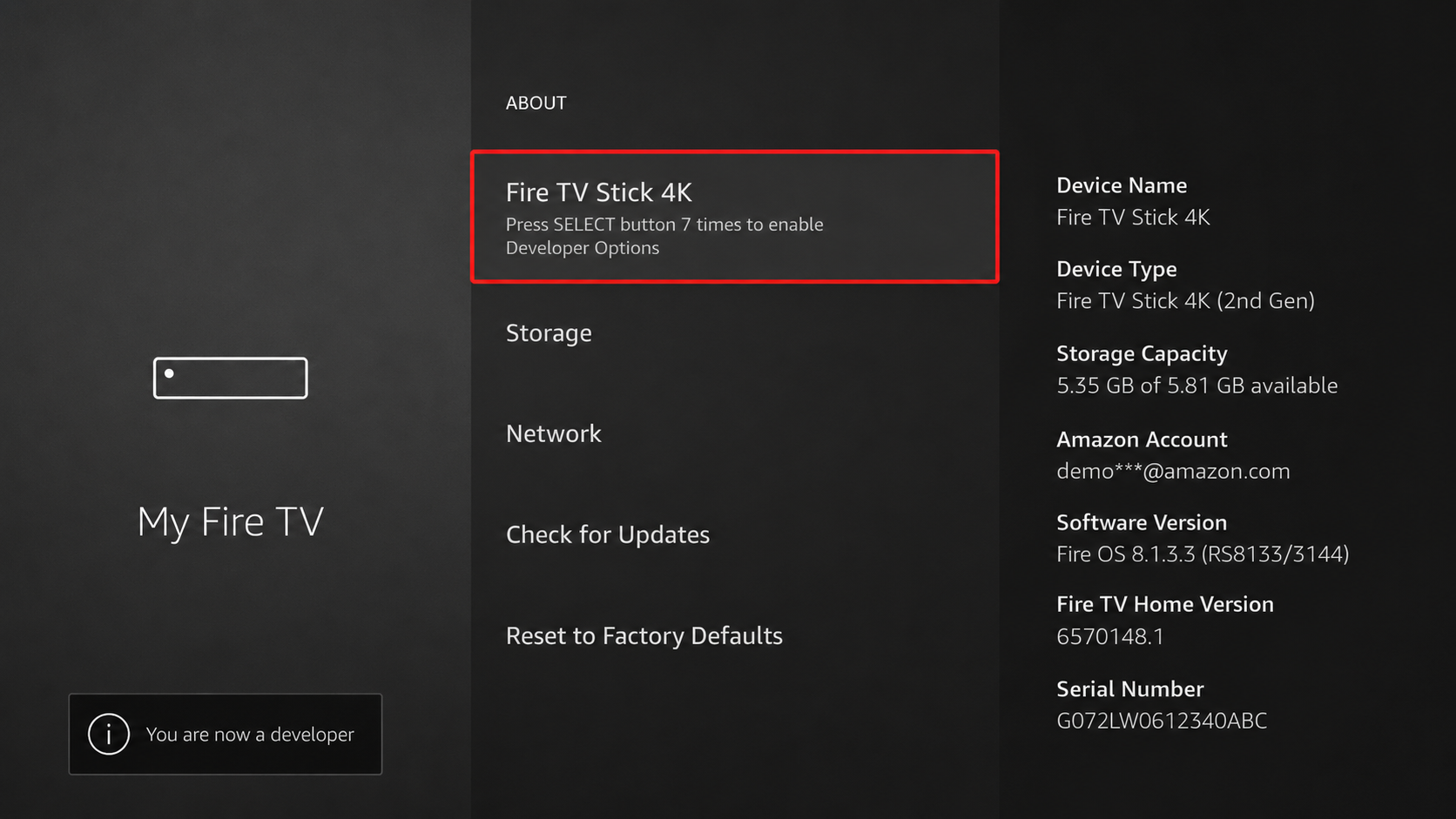Image resolution: width=1456 pixels, height=819 pixels.
Task: Click the ABOUT section heading
Action: coord(536,103)
